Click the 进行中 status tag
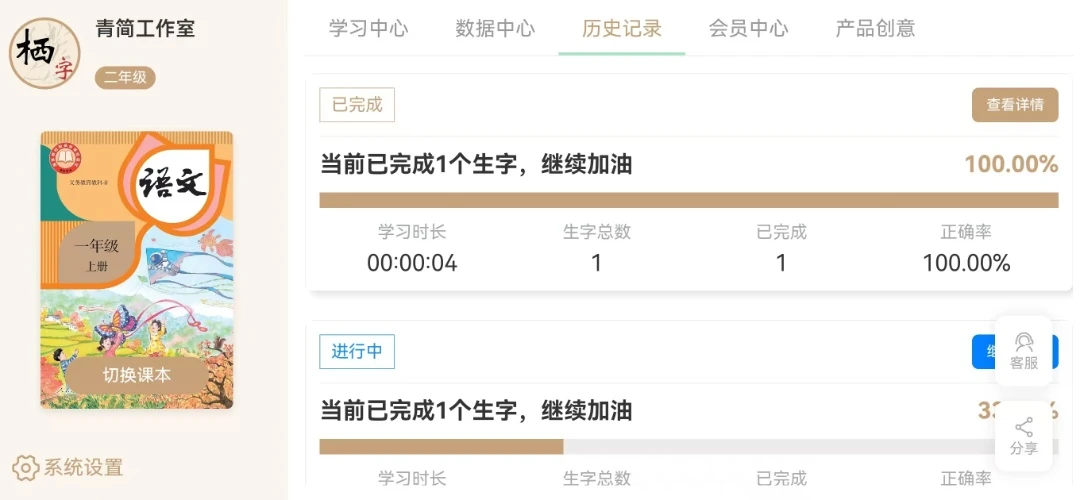 [x=357, y=351]
